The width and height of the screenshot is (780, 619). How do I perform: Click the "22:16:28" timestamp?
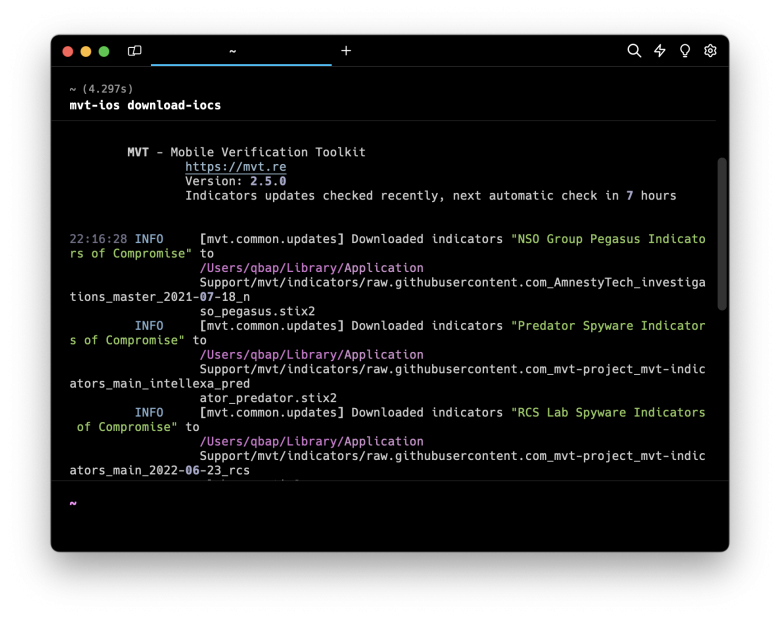[98, 239]
